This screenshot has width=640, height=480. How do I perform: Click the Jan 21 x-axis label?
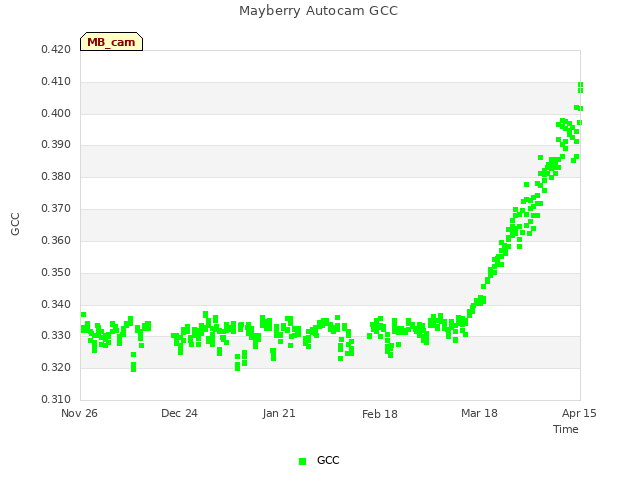279,413
